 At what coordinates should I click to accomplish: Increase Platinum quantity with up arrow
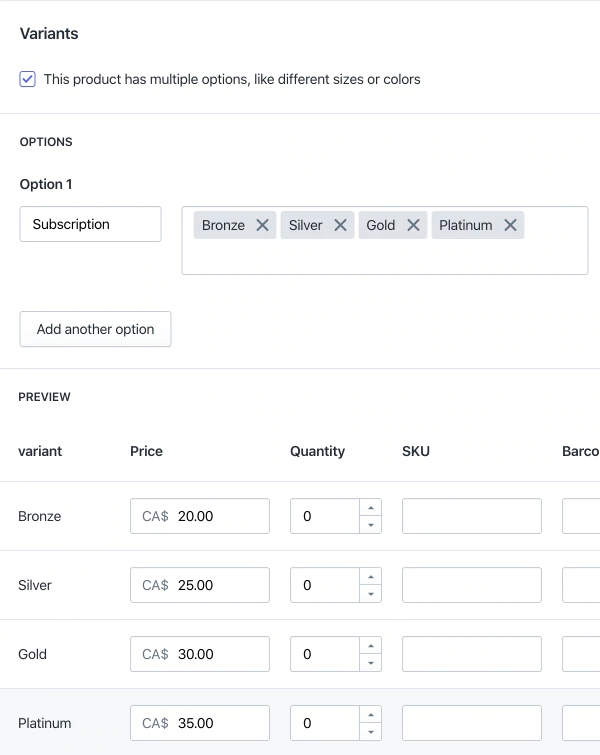point(371,715)
